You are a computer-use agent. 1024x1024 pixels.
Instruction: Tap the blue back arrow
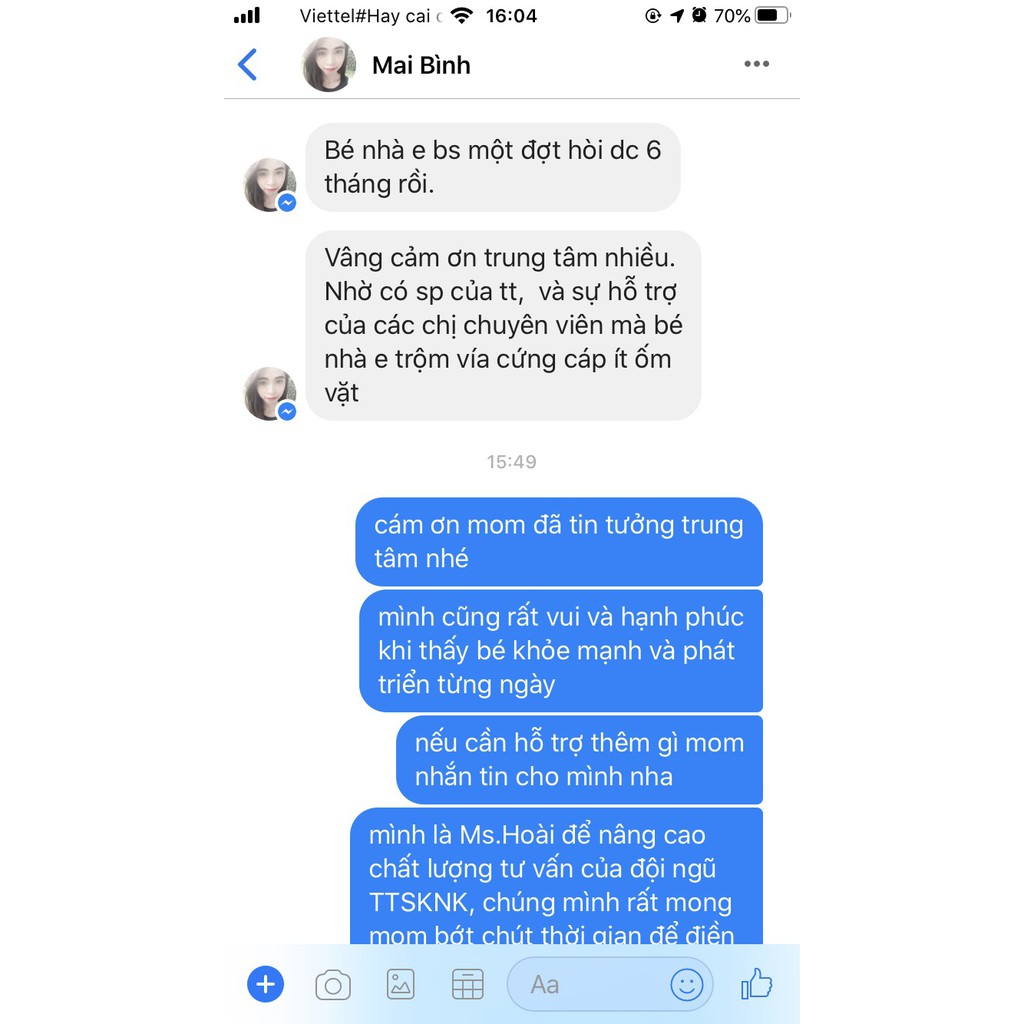click(x=248, y=65)
